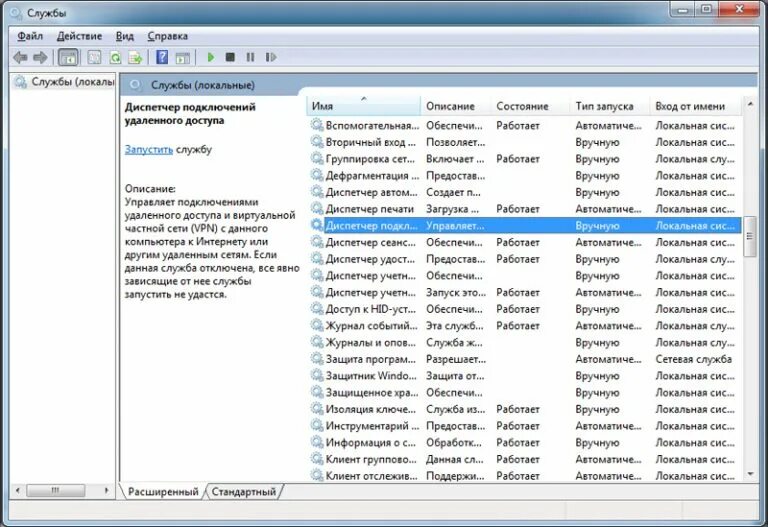Select Диспетчер учетн... row with description Запуск это...
768x527 pixels.
(x=525, y=292)
